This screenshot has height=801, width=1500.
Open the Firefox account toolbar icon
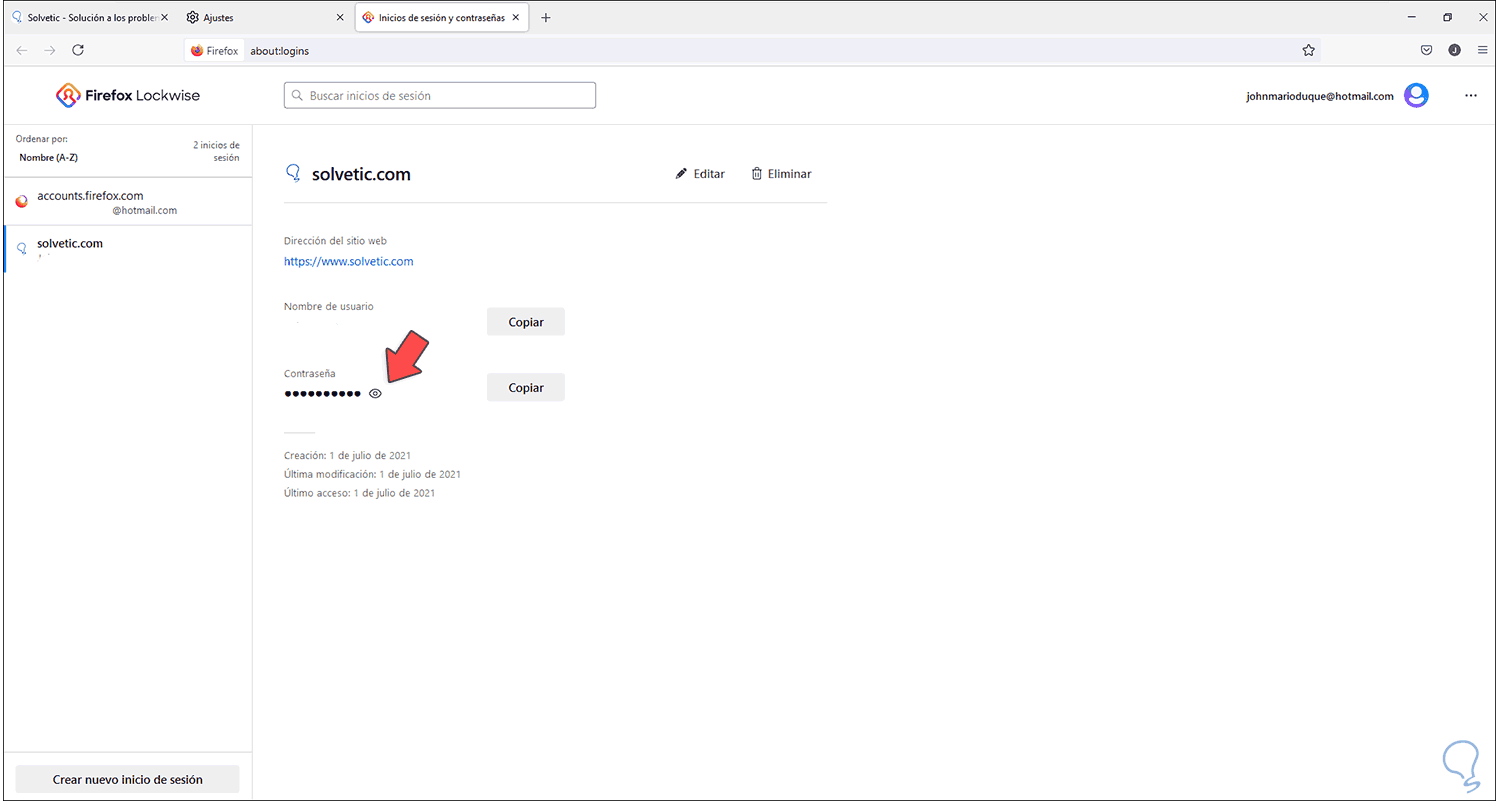(x=1454, y=50)
